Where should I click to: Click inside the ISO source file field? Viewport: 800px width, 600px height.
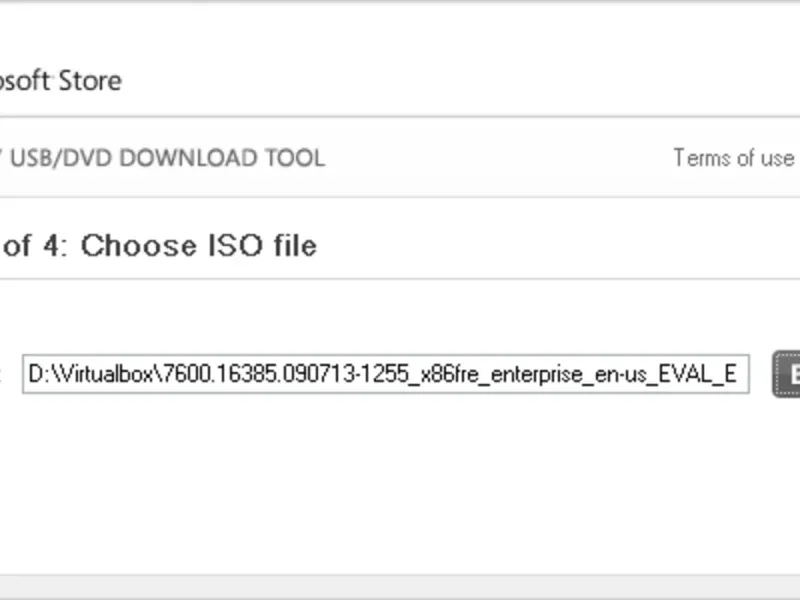385,374
